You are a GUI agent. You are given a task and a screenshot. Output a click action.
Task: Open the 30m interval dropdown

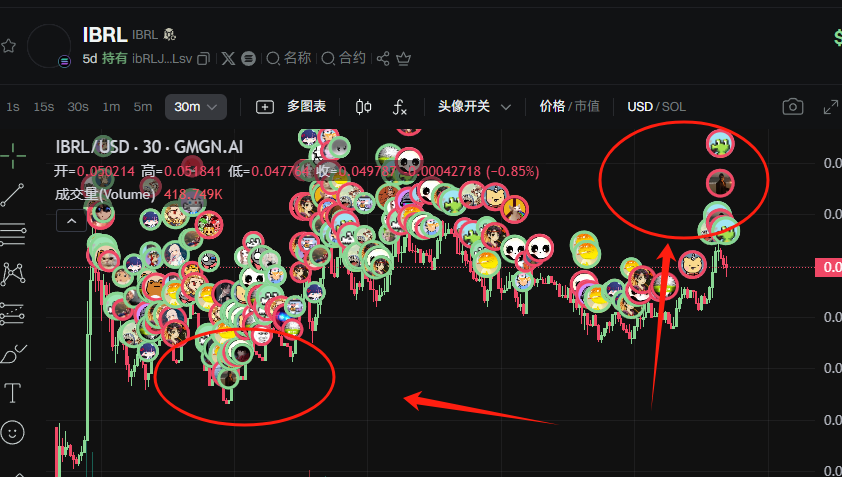[195, 107]
